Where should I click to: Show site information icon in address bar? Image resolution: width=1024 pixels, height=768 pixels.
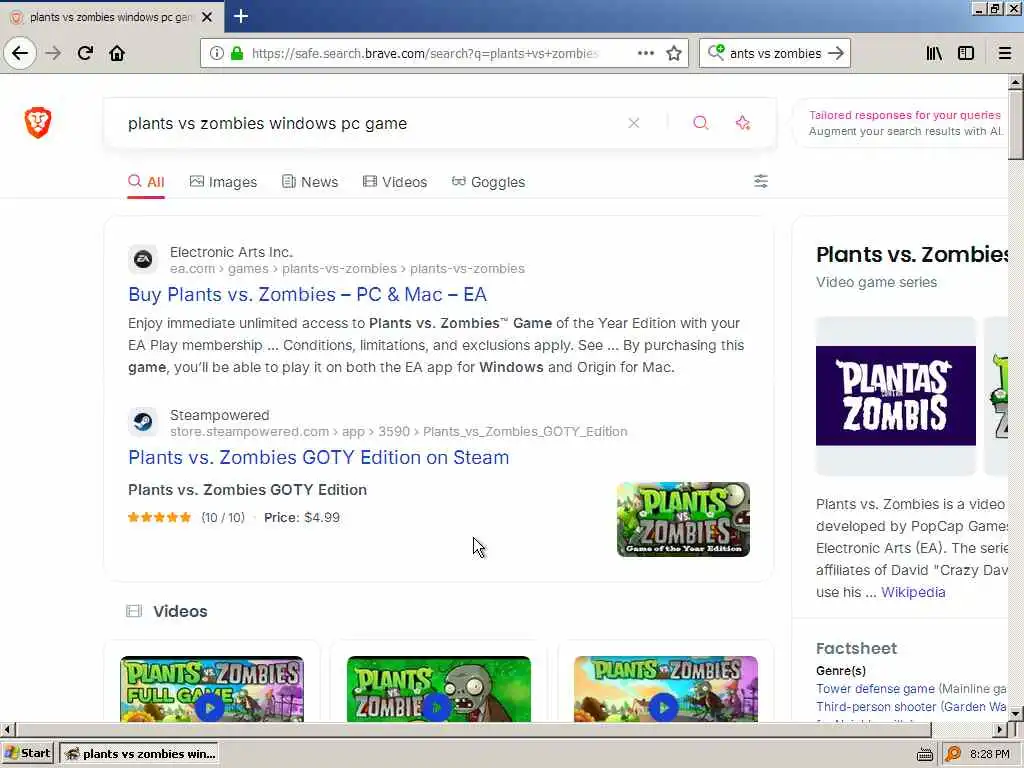click(217, 54)
